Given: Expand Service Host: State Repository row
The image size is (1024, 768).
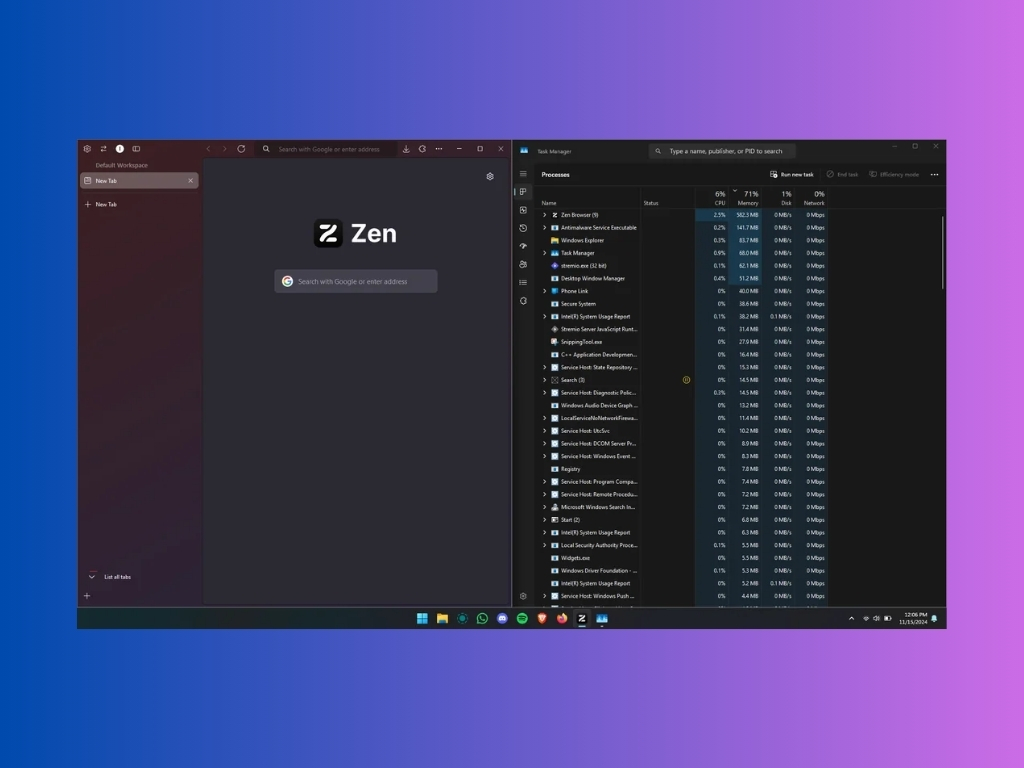Looking at the screenshot, I should 545,367.
